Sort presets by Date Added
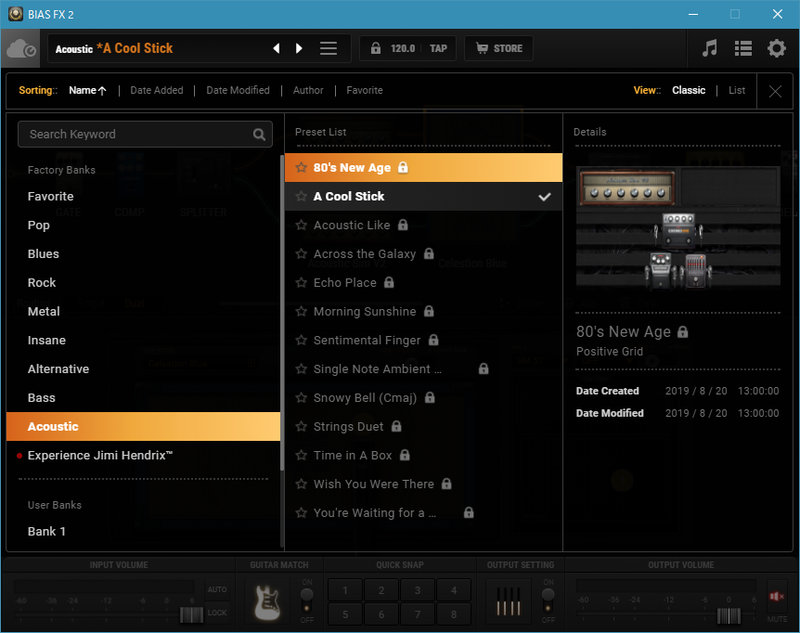This screenshot has width=800, height=633. coord(157,90)
